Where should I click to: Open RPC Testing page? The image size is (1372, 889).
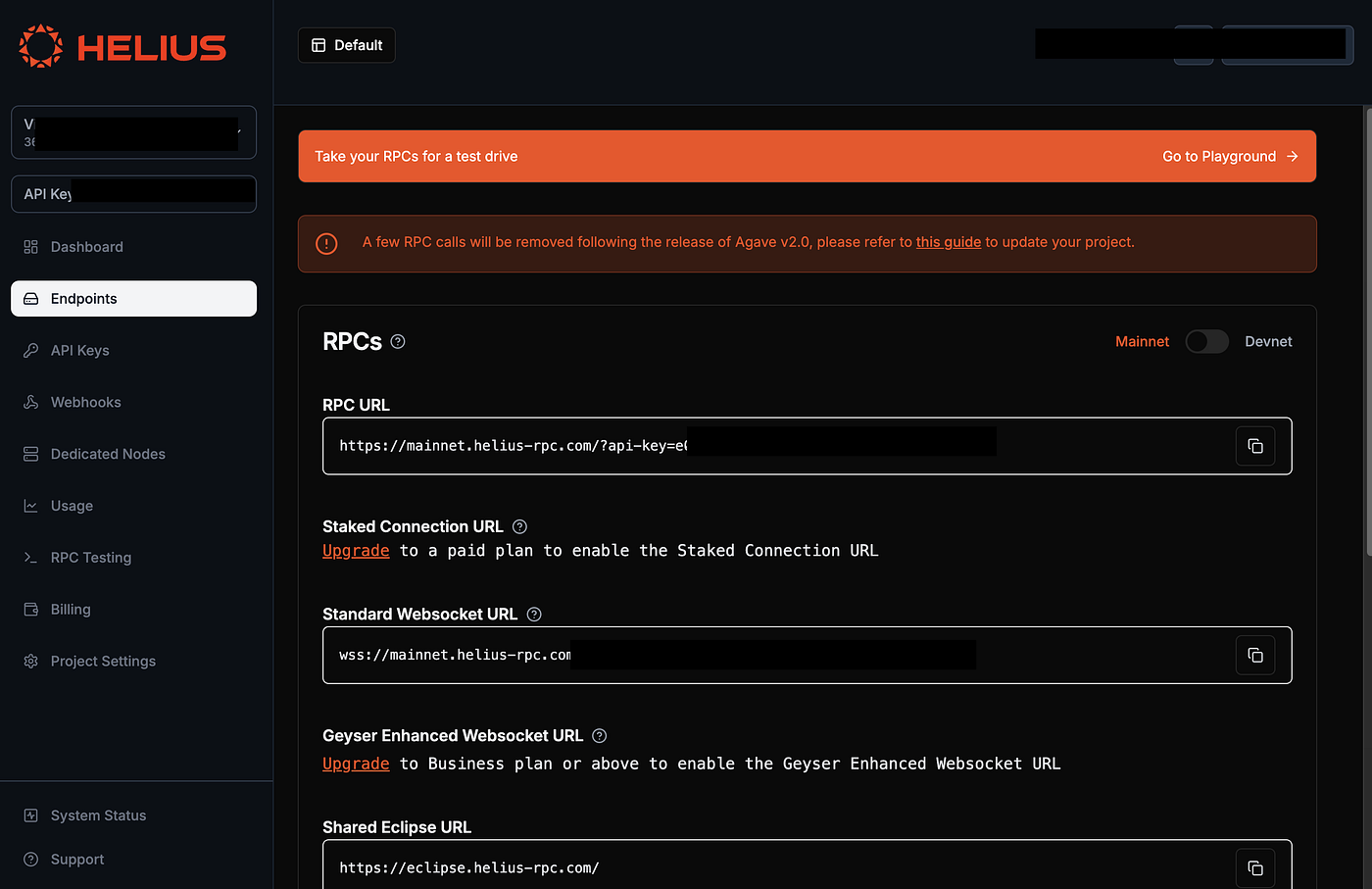tap(133, 558)
